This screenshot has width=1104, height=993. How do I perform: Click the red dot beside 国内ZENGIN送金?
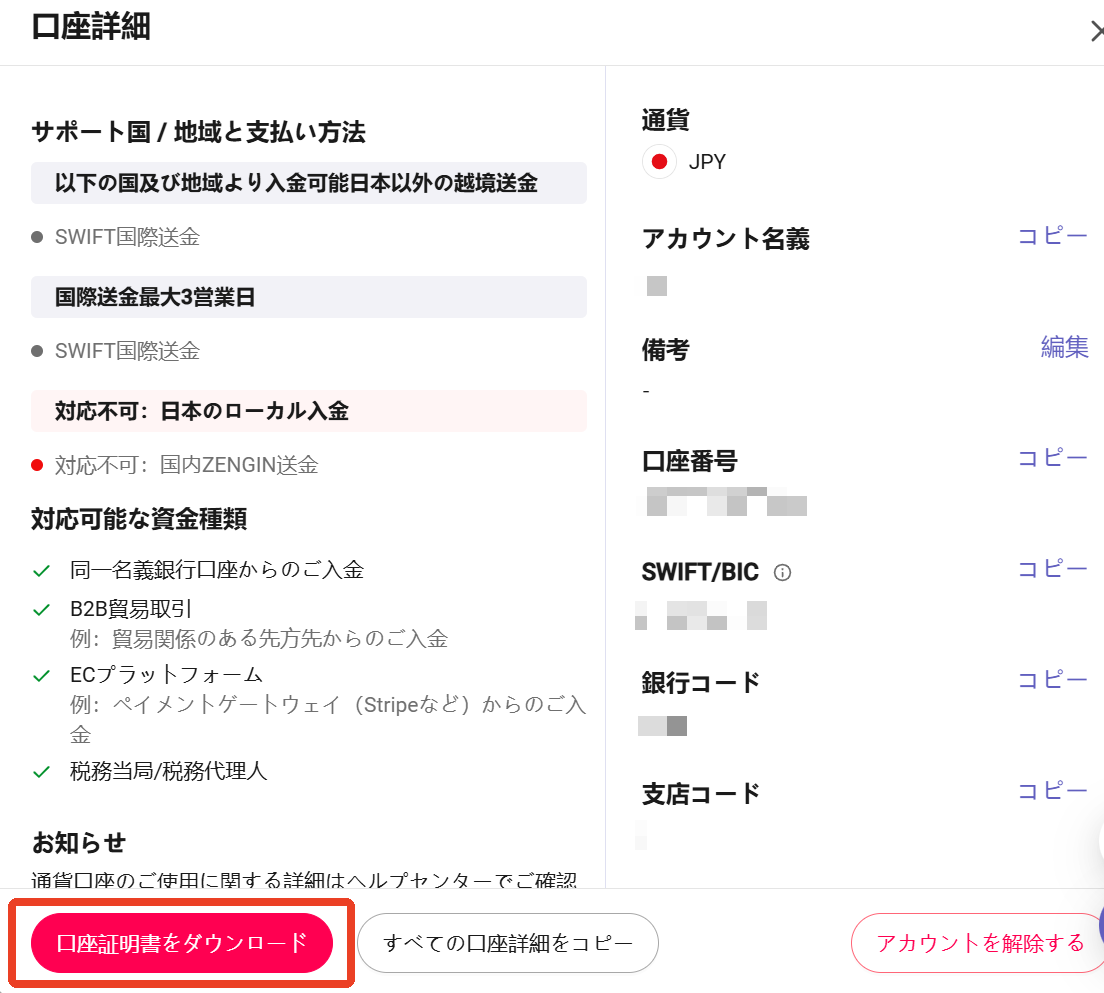point(37,465)
